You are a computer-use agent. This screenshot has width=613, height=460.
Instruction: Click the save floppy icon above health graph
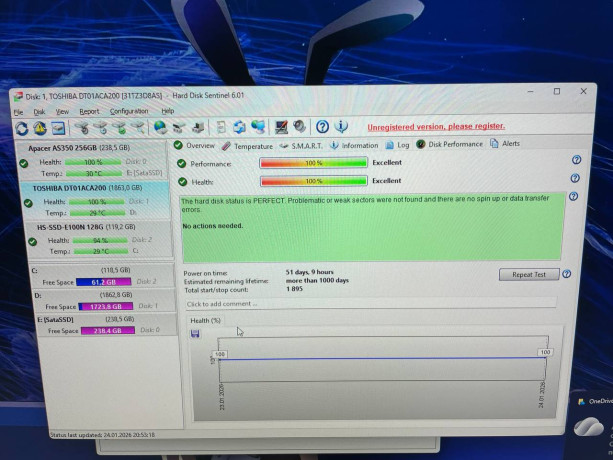(195, 333)
